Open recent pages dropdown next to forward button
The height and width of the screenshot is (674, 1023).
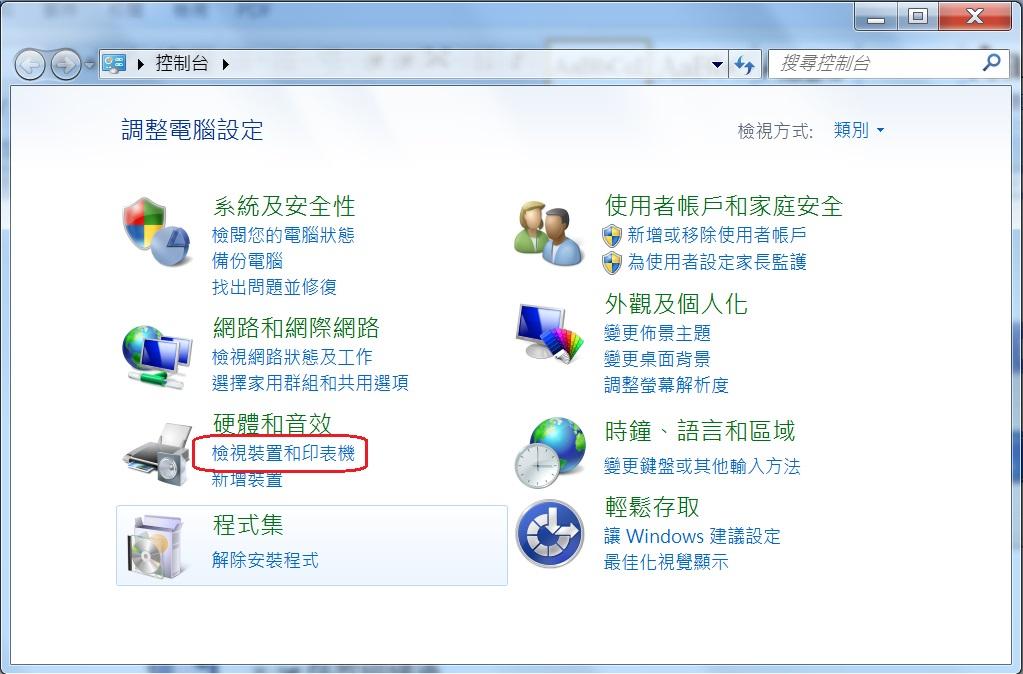pos(89,65)
